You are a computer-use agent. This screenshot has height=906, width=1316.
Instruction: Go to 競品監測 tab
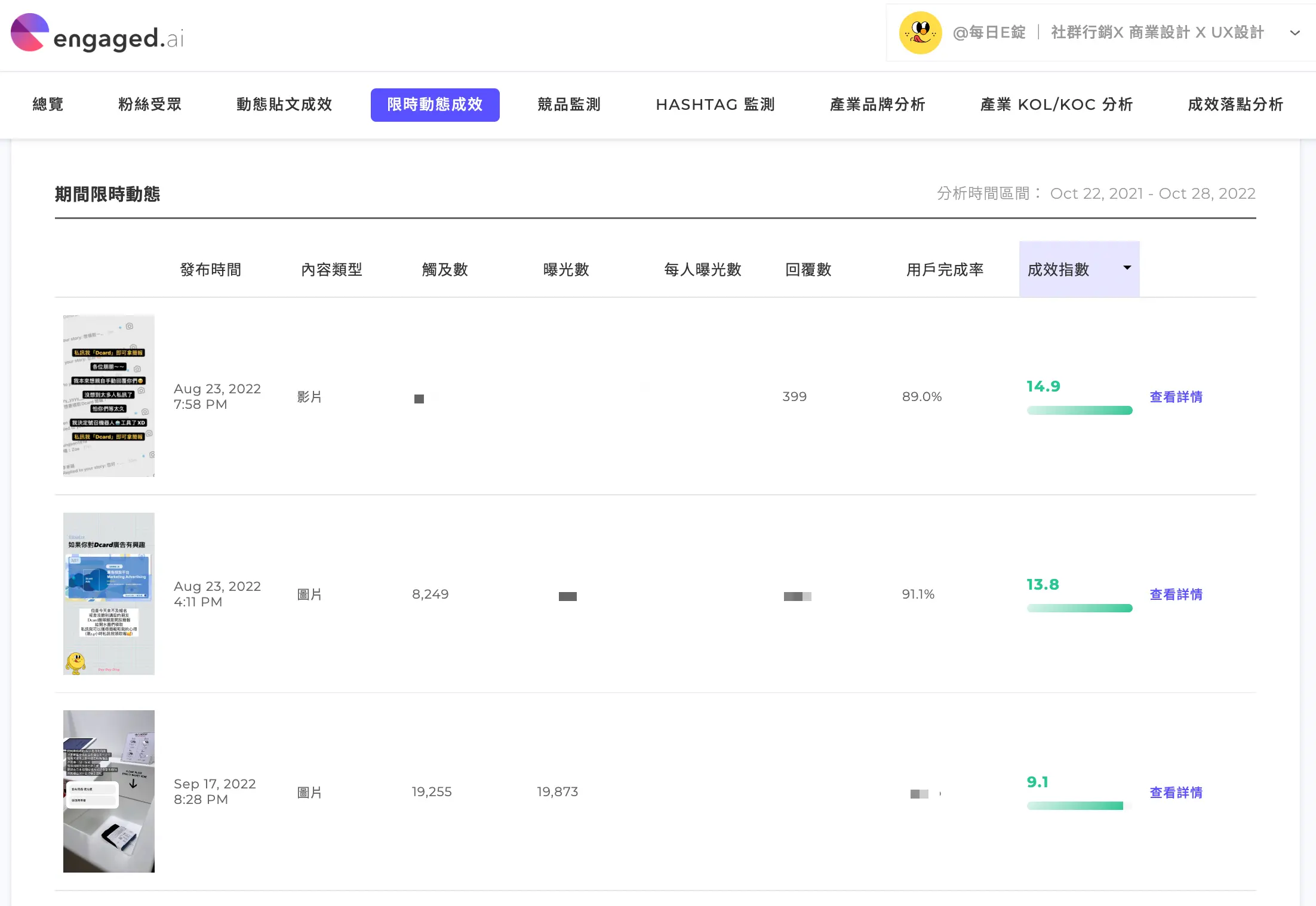[569, 104]
